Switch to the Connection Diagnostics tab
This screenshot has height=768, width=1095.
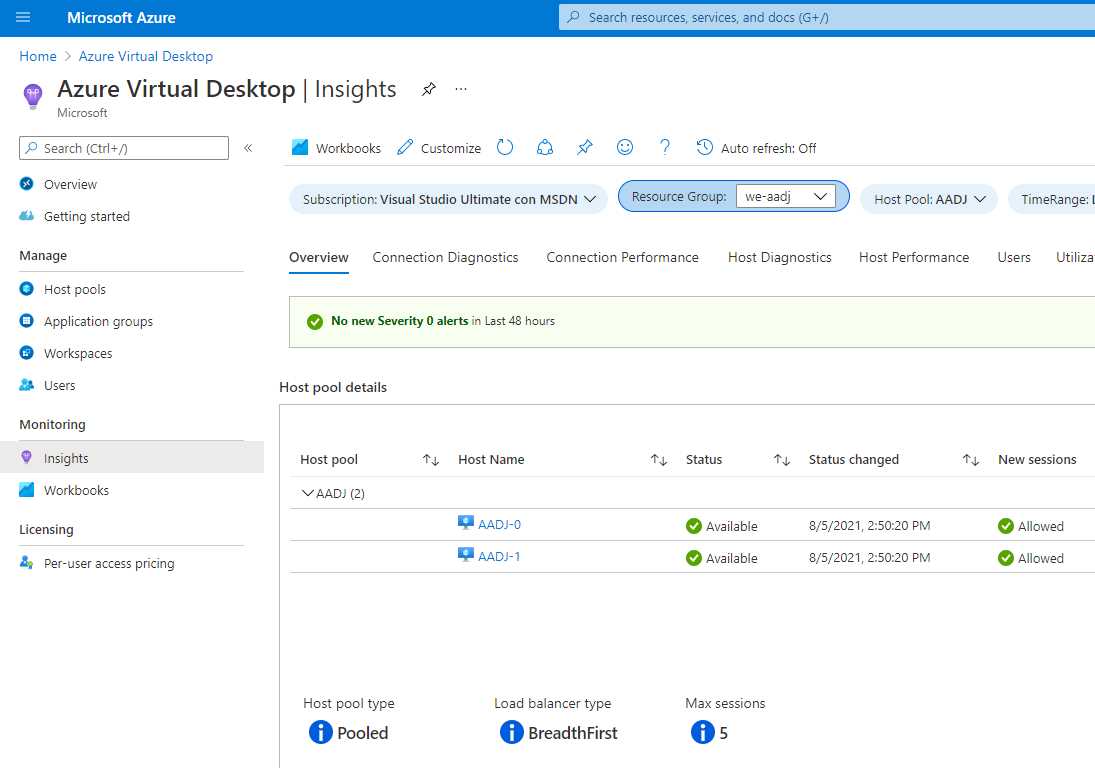pyautogui.click(x=445, y=257)
